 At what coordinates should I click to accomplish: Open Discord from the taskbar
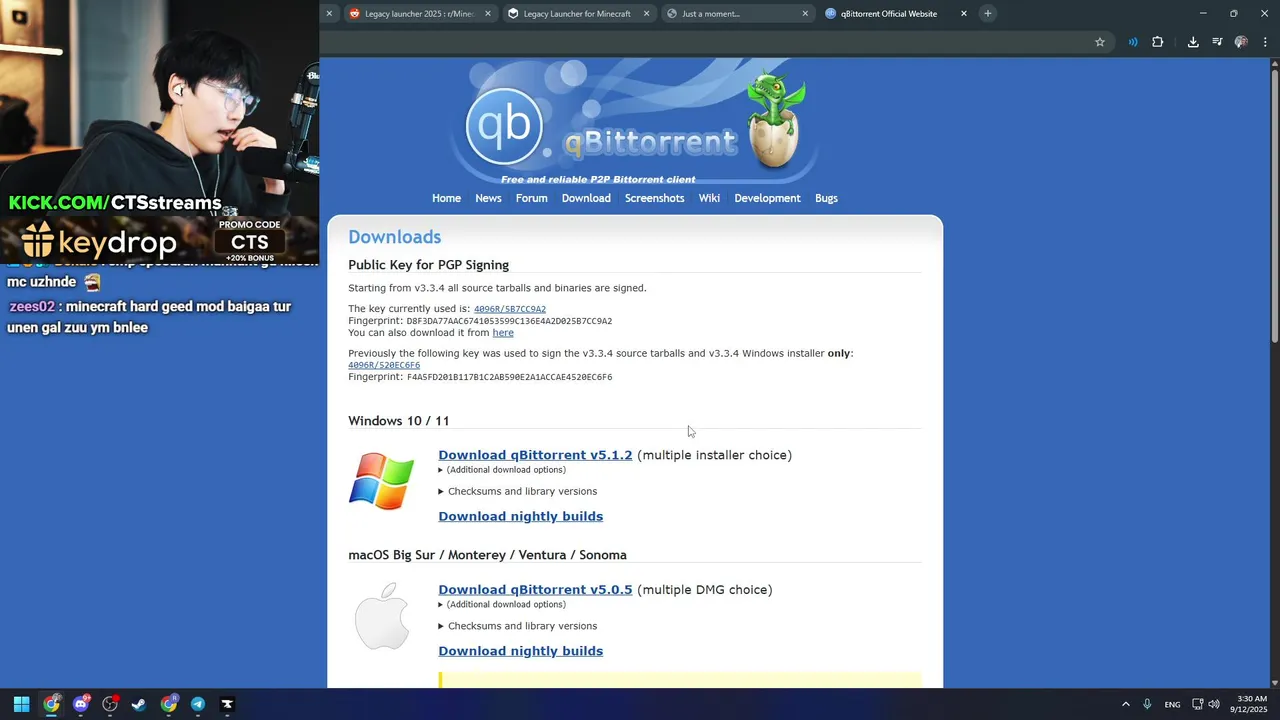coord(81,704)
